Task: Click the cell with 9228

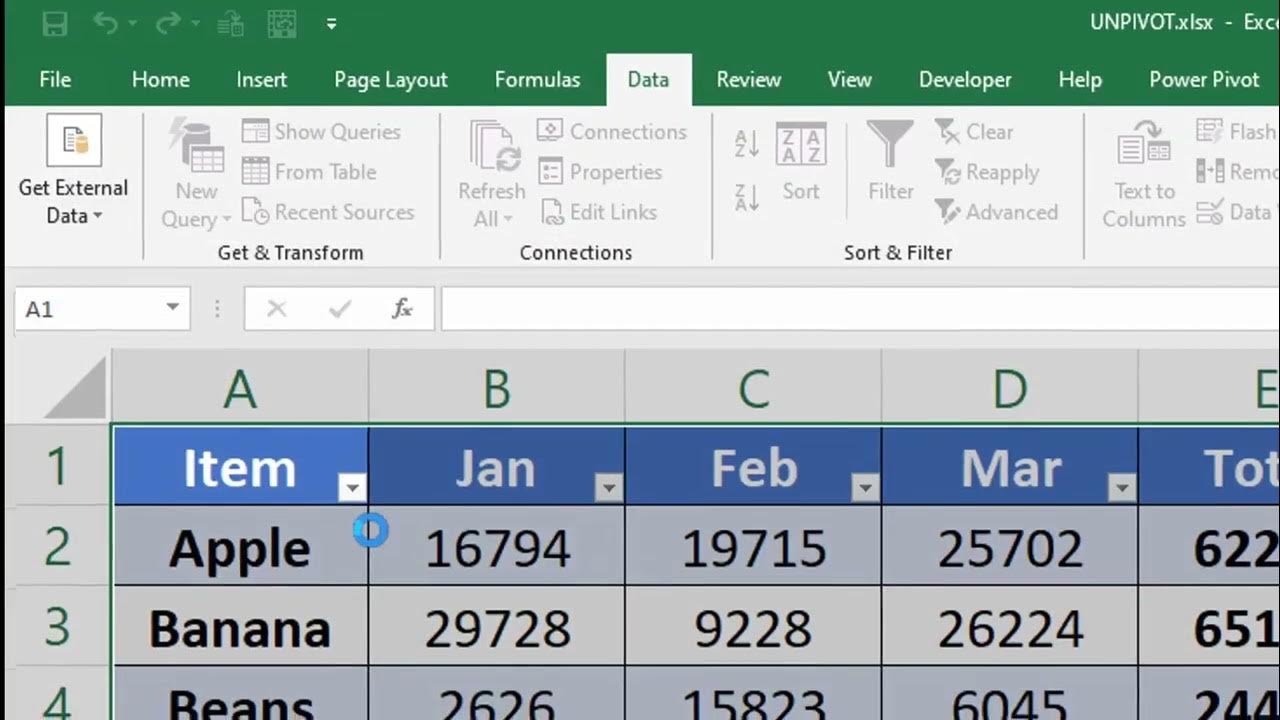Action: coord(753,626)
